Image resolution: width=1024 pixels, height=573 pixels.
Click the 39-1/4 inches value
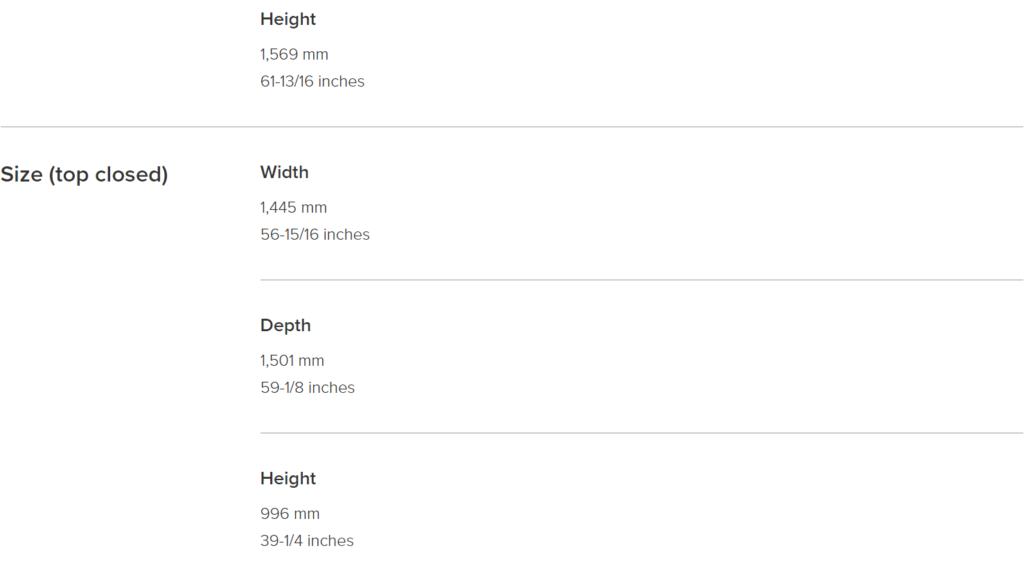(307, 540)
